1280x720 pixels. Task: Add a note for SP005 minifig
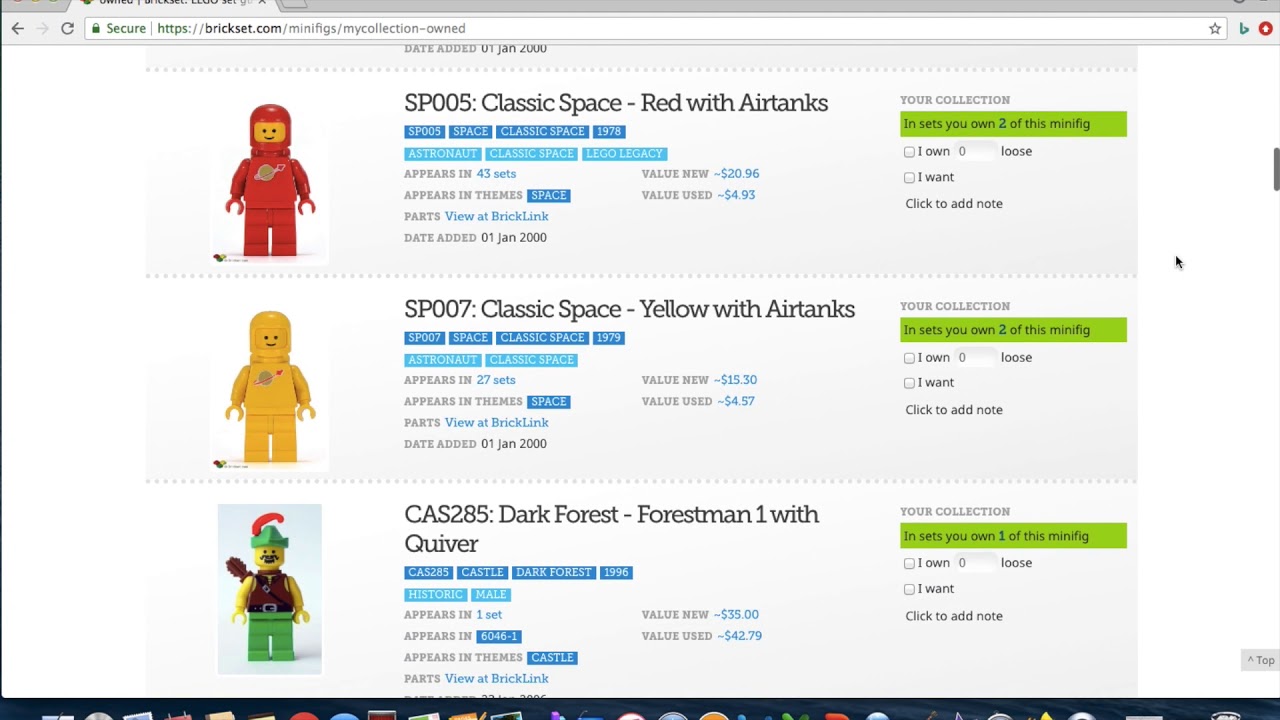coord(954,204)
